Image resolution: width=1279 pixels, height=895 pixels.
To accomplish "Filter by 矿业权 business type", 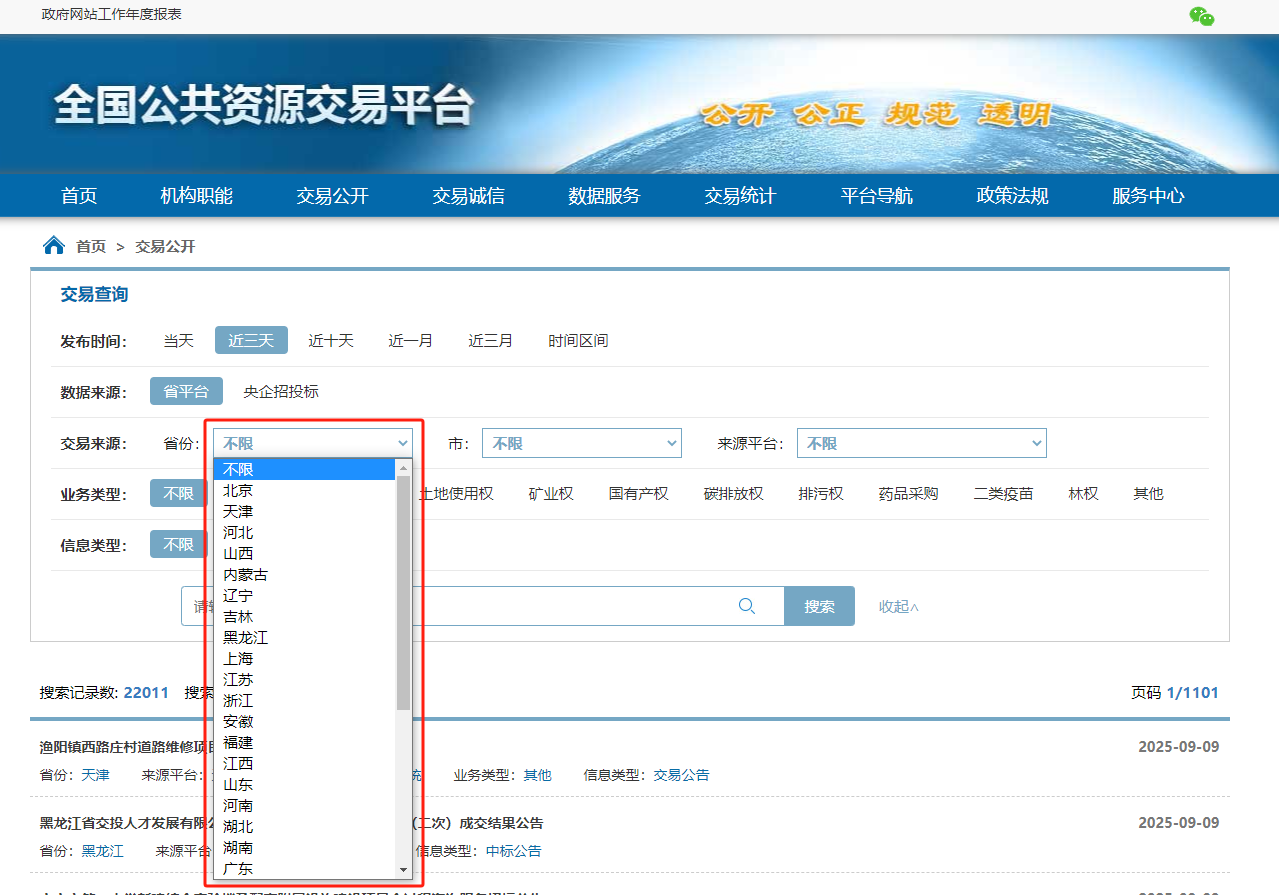I will pos(551,493).
